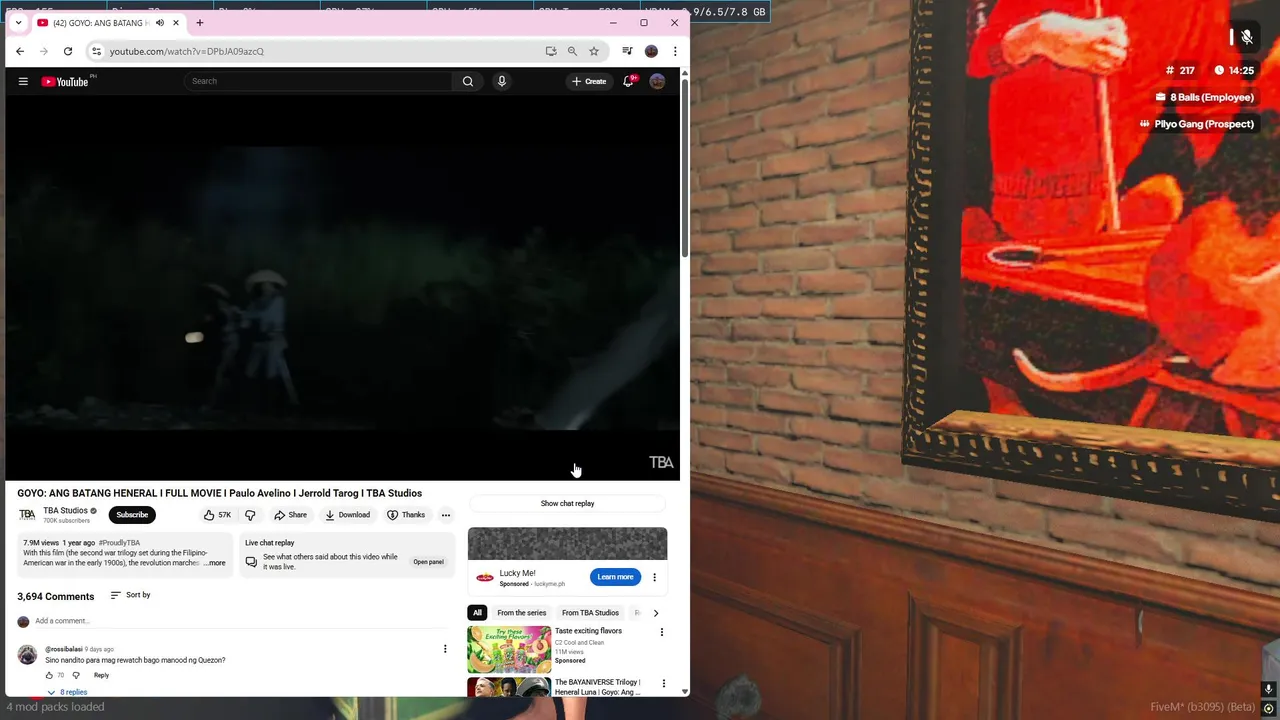Click the Add a comment field
Image resolution: width=1280 pixels, height=720 pixels.
click(x=240, y=621)
